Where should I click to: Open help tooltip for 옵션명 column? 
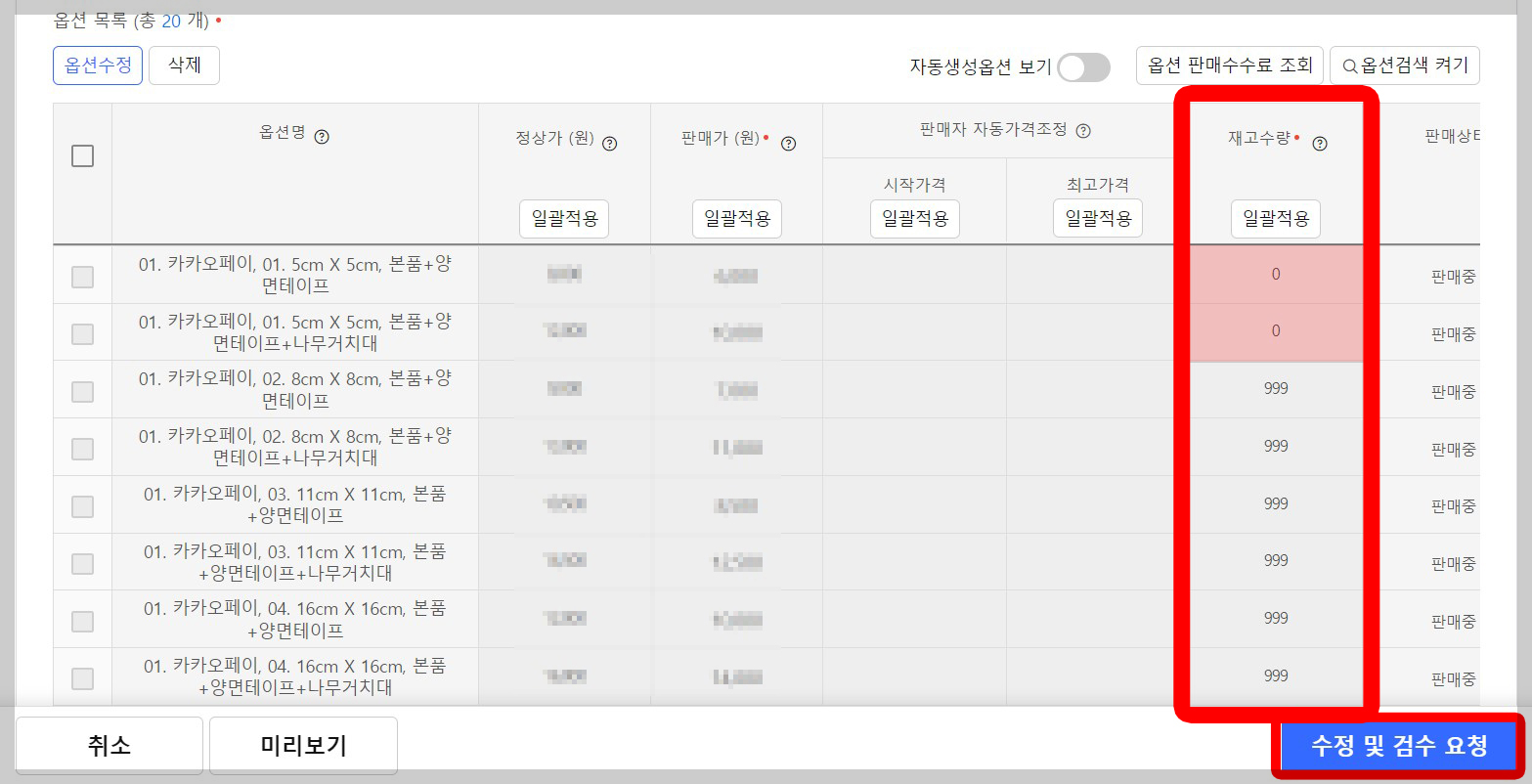click(324, 138)
